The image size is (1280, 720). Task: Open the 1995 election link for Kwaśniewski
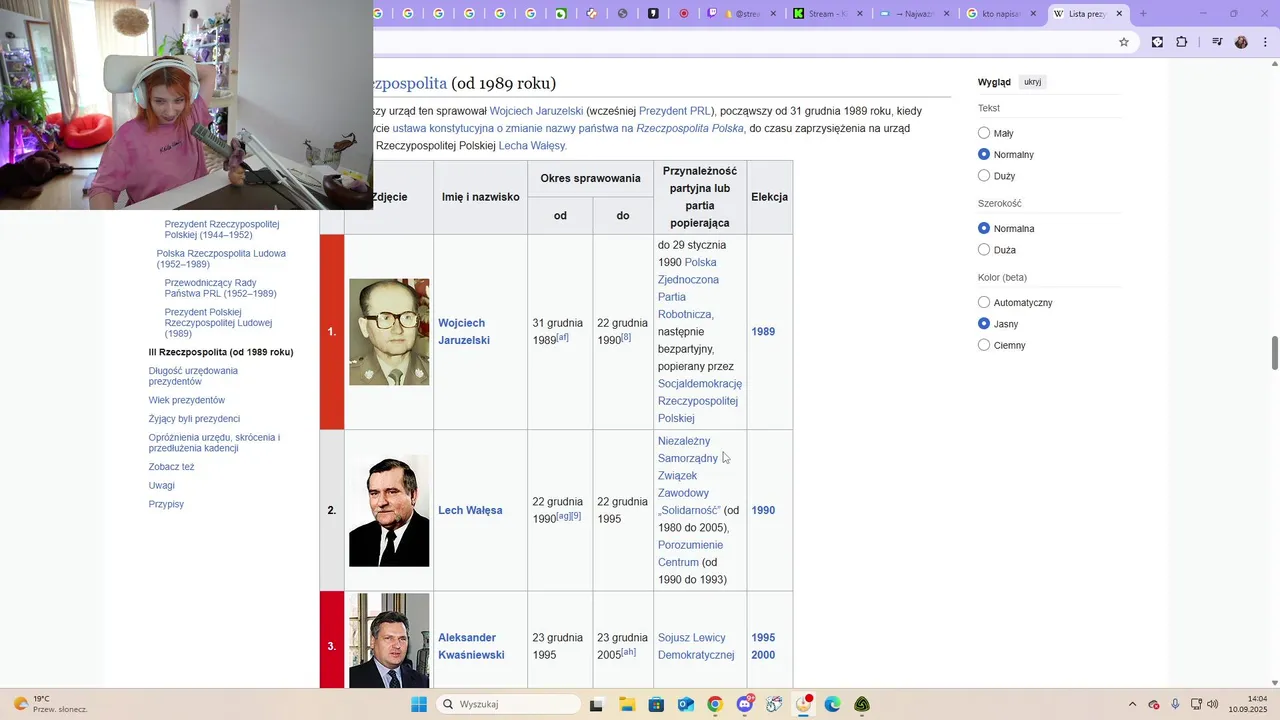[763, 637]
